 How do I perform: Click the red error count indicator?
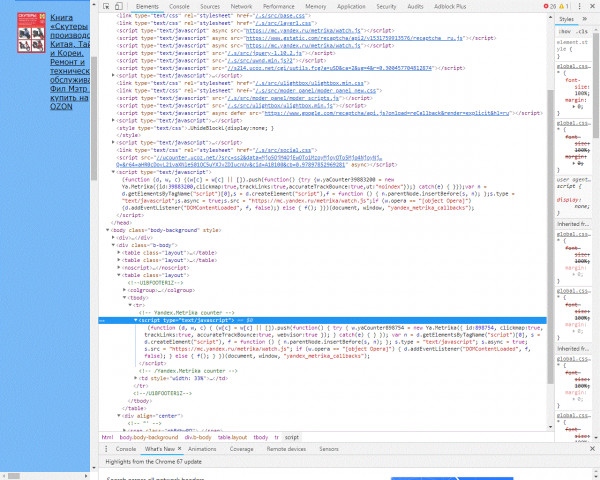(x=549, y=6)
